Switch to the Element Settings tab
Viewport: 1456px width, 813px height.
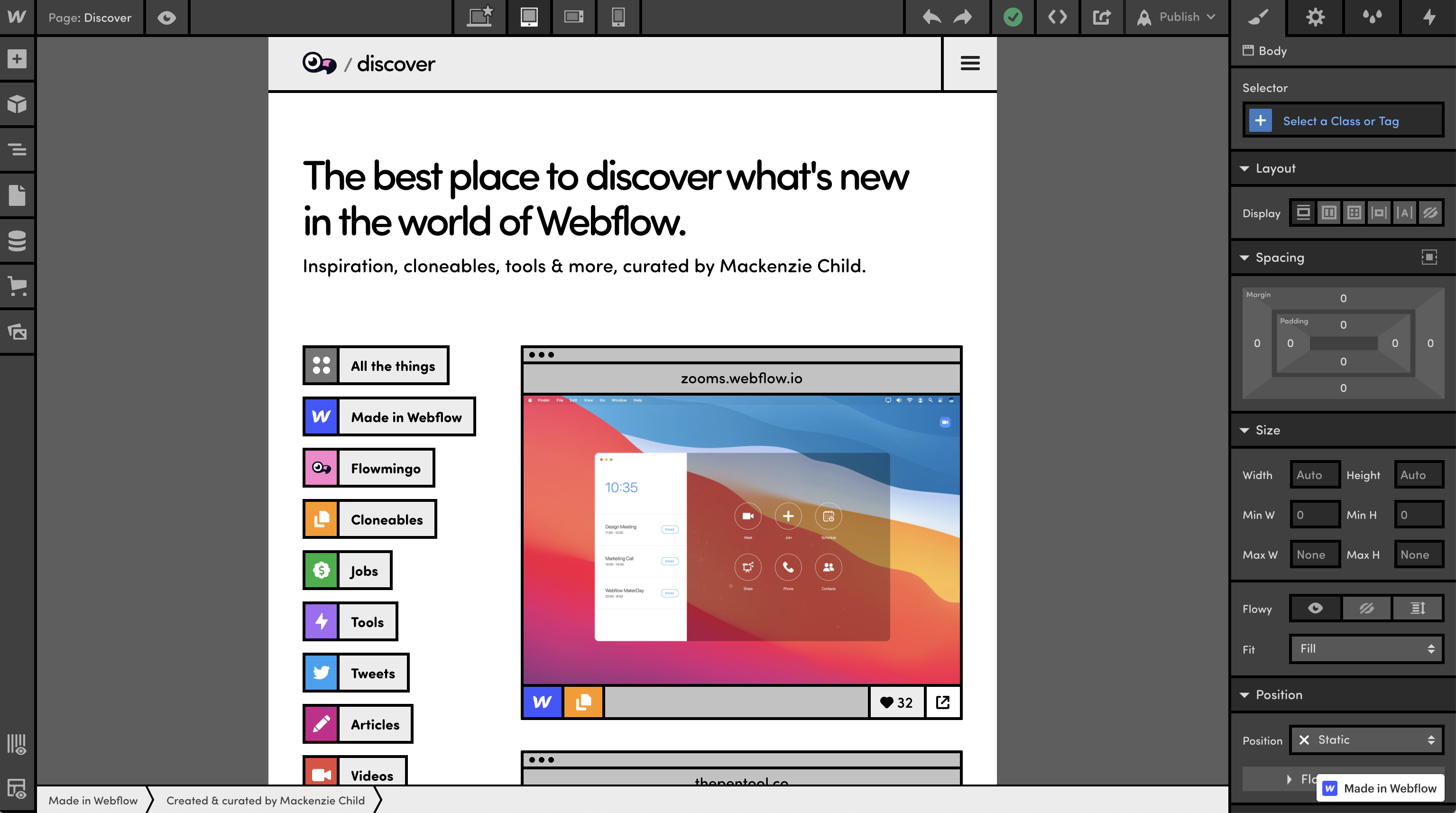1315,17
